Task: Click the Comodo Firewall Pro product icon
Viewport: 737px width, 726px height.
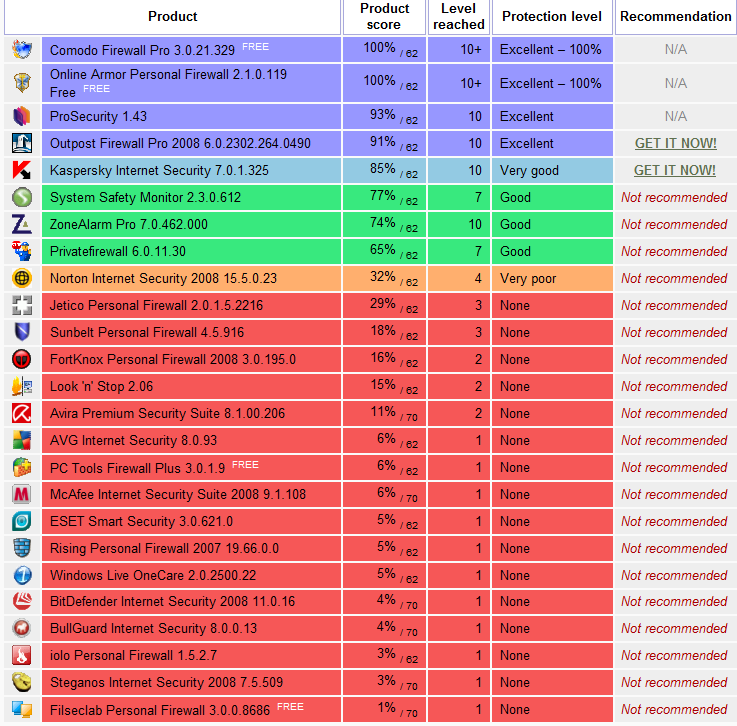Action: [x=22, y=49]
